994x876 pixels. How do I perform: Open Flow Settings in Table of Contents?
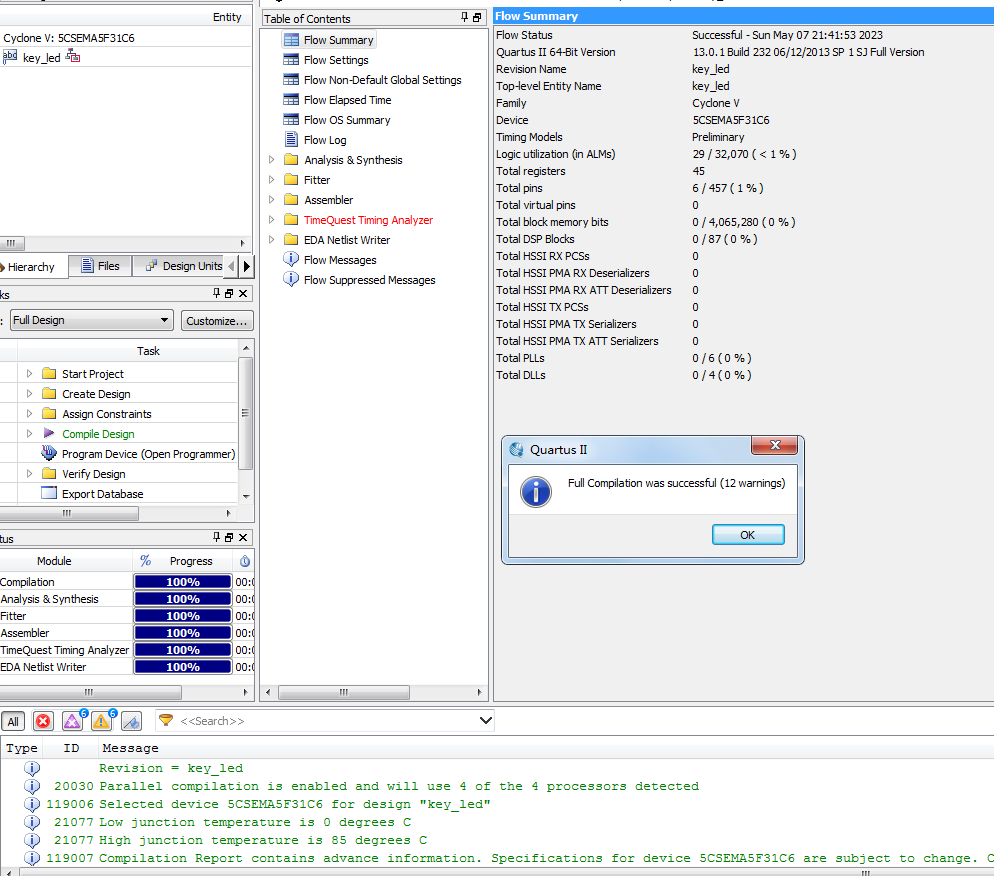pos(336,60)
